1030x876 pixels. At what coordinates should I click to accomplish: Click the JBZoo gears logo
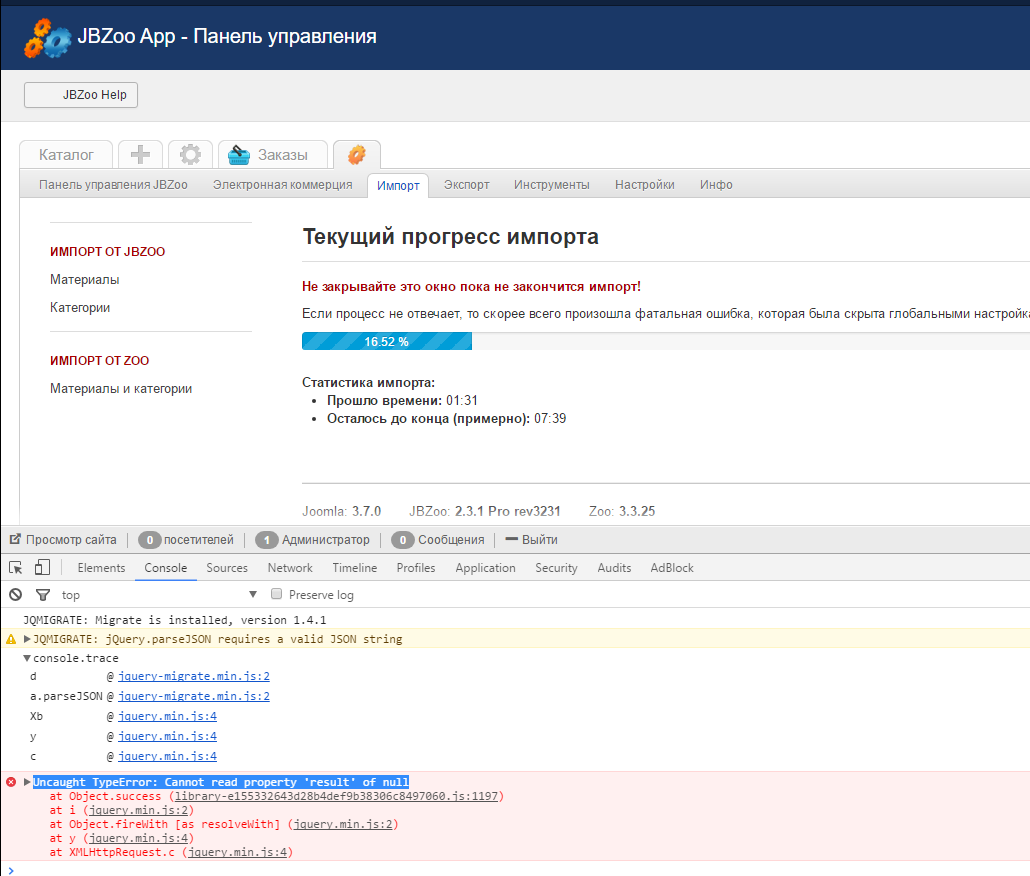47,37
